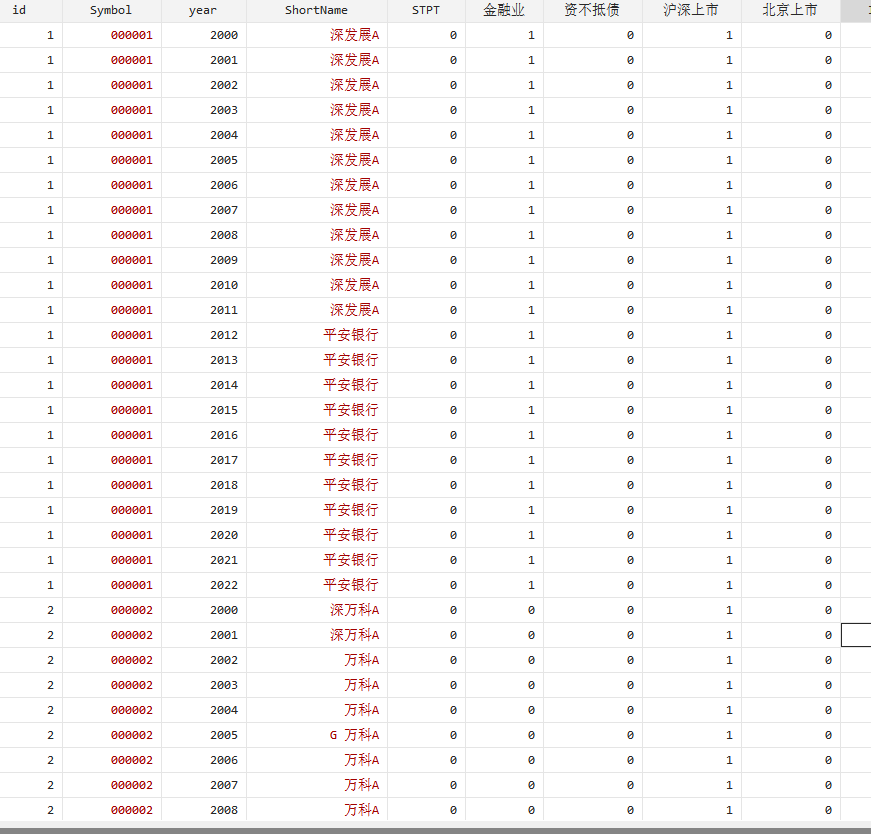Click 深万科A in the 000002 2000 row

(x=354, y=610)
